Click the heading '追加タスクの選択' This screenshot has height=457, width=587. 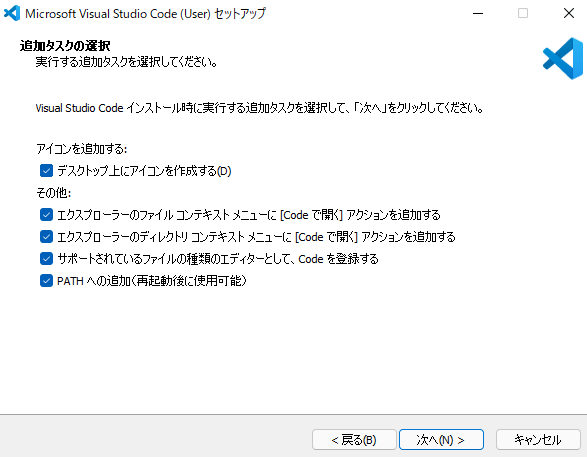65,46
